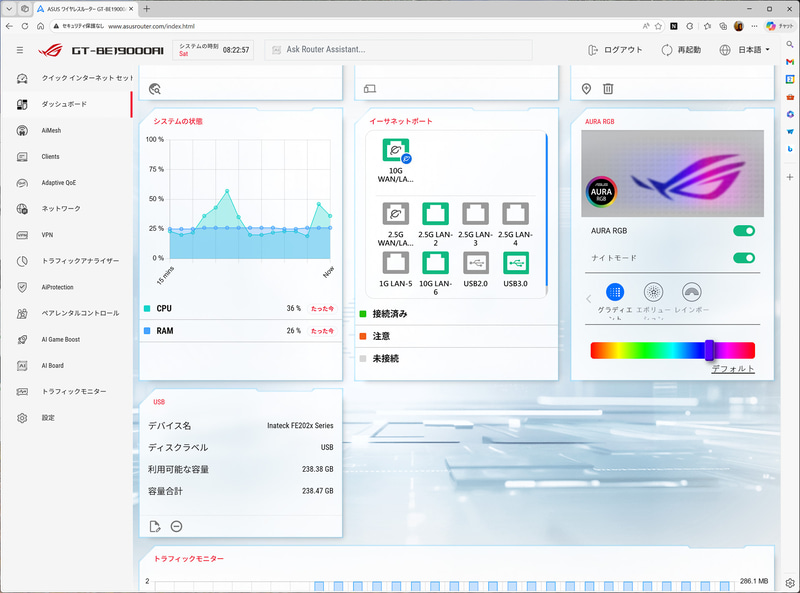800x593 pixels.
Task: Click the 設定 gear icon in sidebar
Action: [22, 418]
